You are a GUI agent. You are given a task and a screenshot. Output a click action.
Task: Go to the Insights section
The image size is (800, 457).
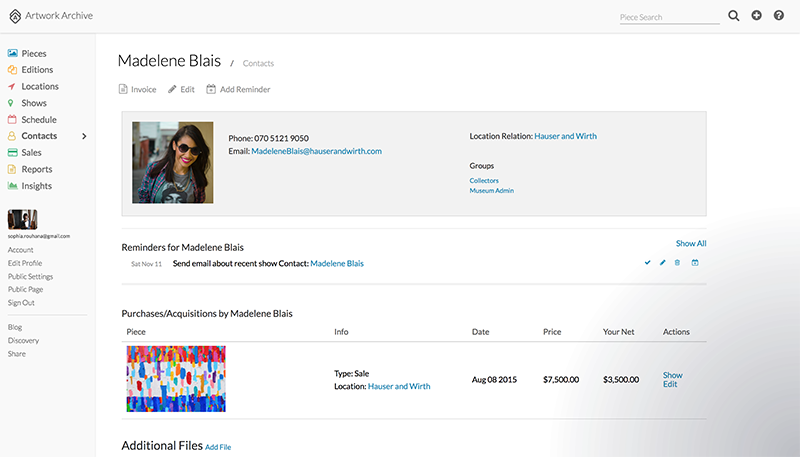pyautogui.click(x=37, y=186)
